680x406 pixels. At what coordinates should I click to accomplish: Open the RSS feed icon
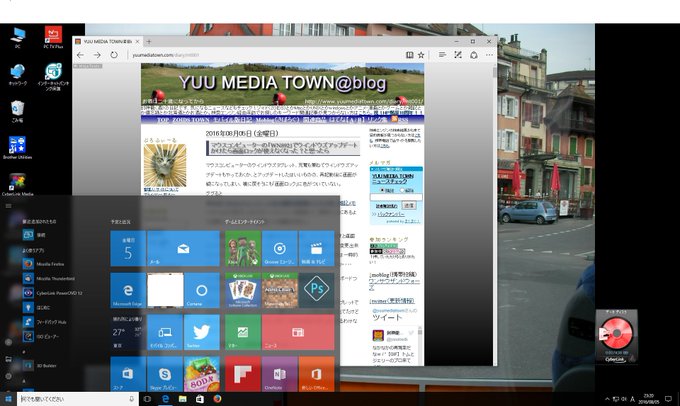(x=394, y=119)
